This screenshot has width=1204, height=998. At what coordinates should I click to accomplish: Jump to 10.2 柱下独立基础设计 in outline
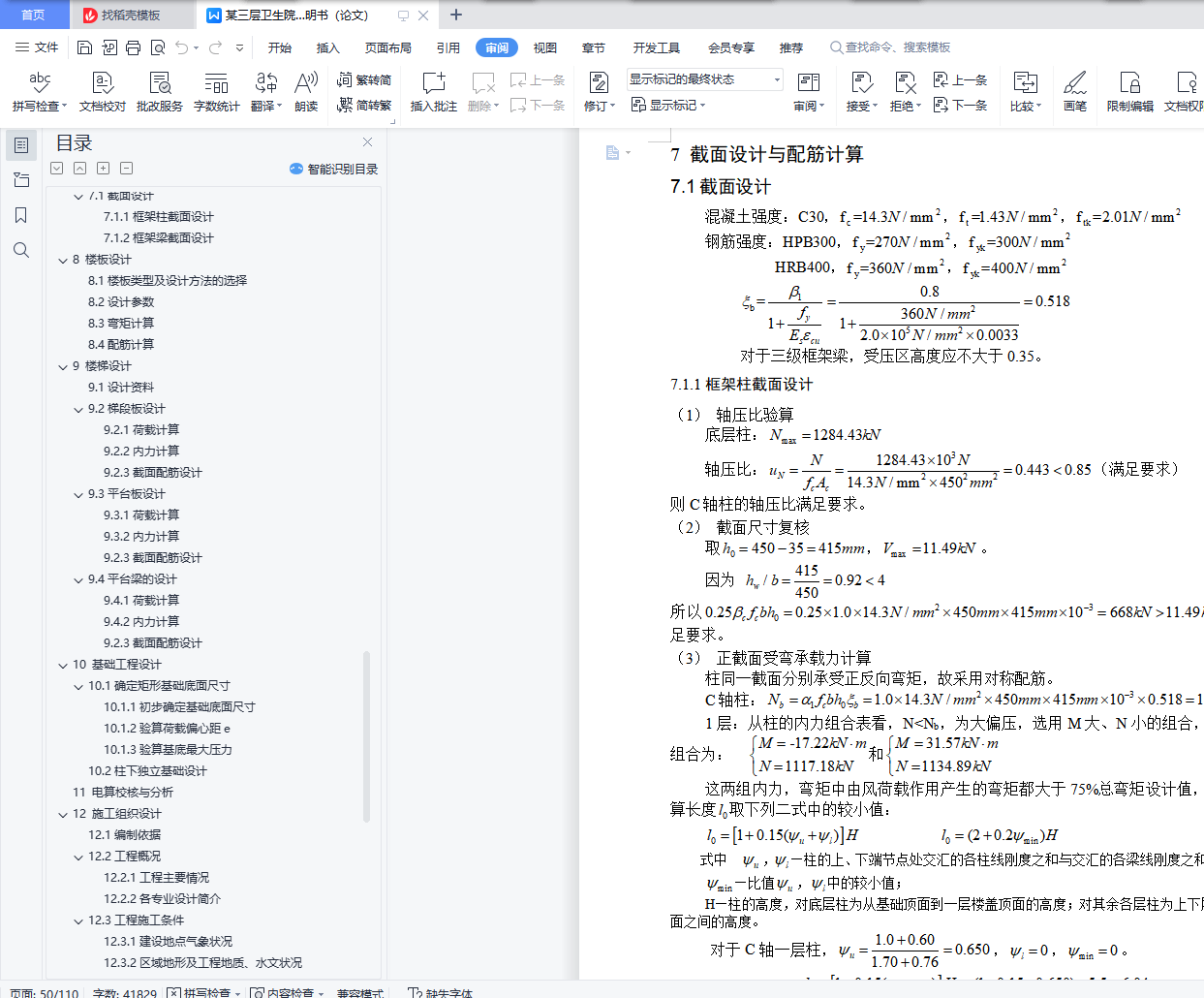tap(147, 771)
